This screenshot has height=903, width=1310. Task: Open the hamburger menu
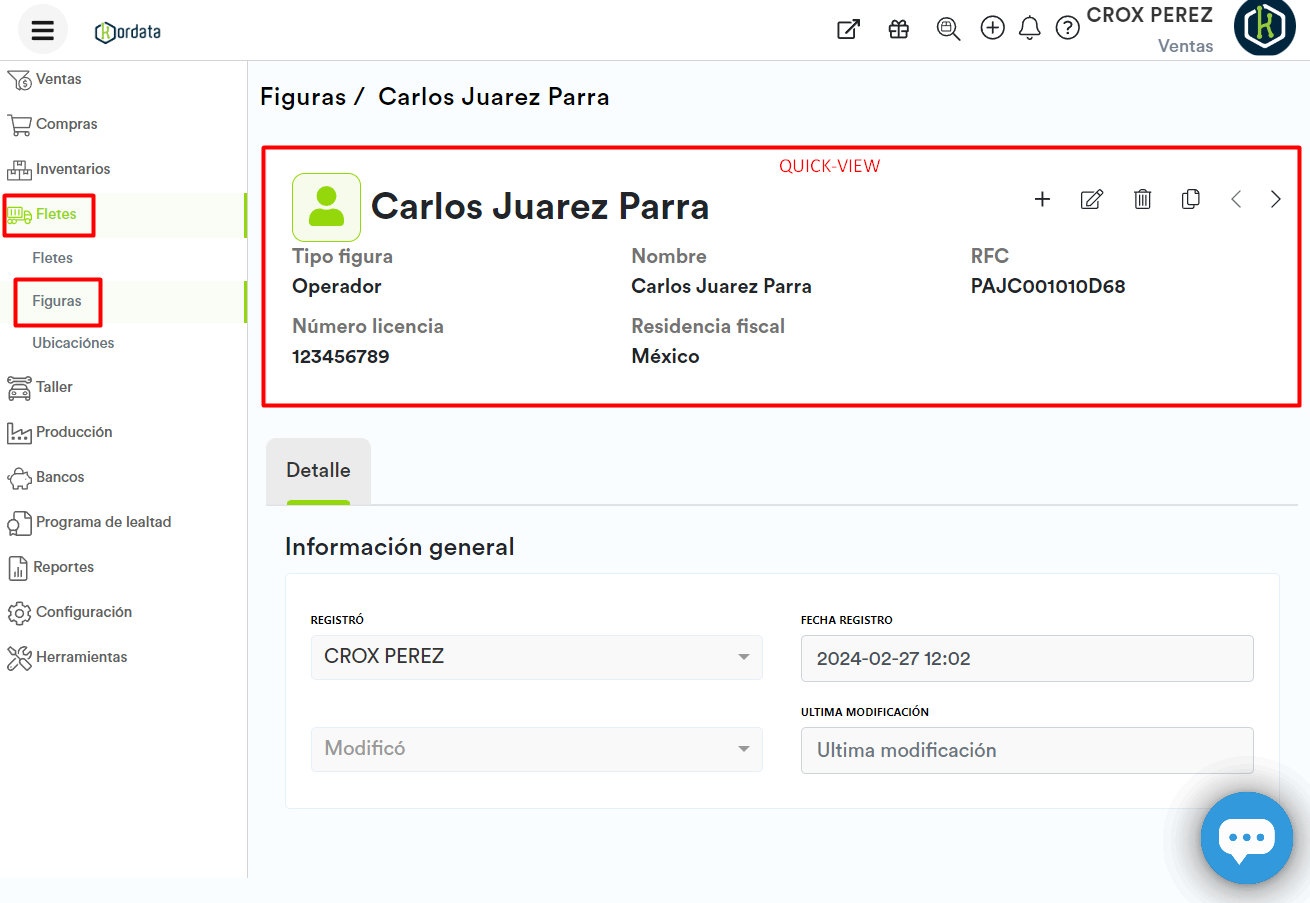click(x=42, y=30)
